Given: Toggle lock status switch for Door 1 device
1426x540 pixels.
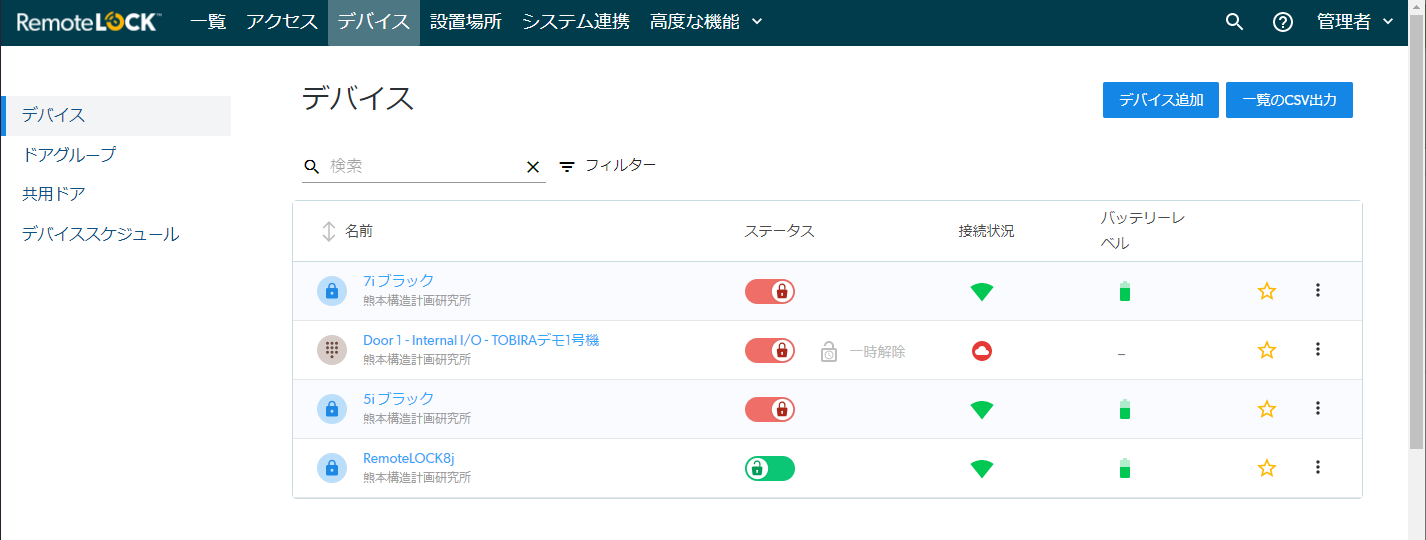Looking at the screenshot, I should (770, 351).
